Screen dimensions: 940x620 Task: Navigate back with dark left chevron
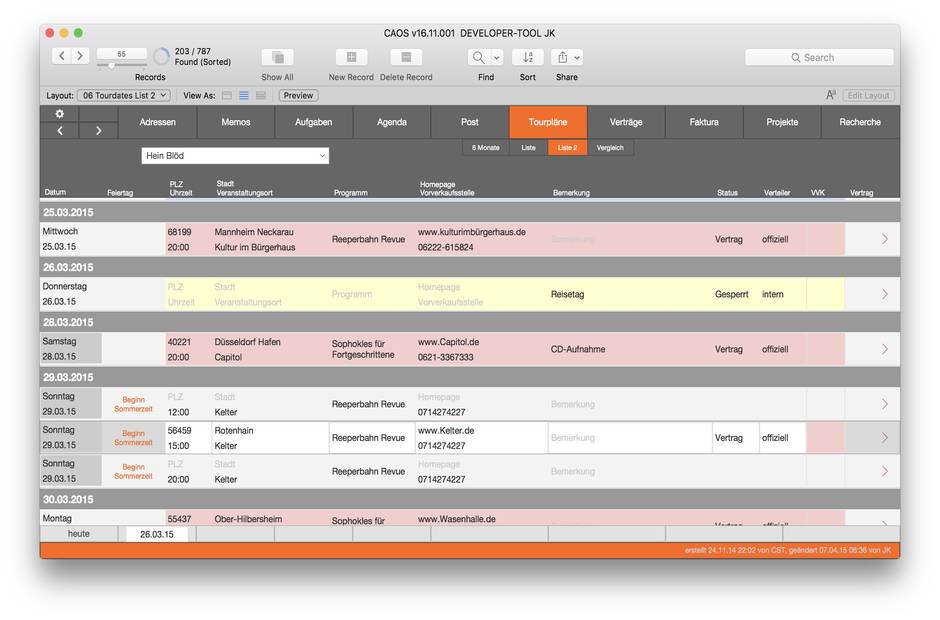[x=59, y=131]
